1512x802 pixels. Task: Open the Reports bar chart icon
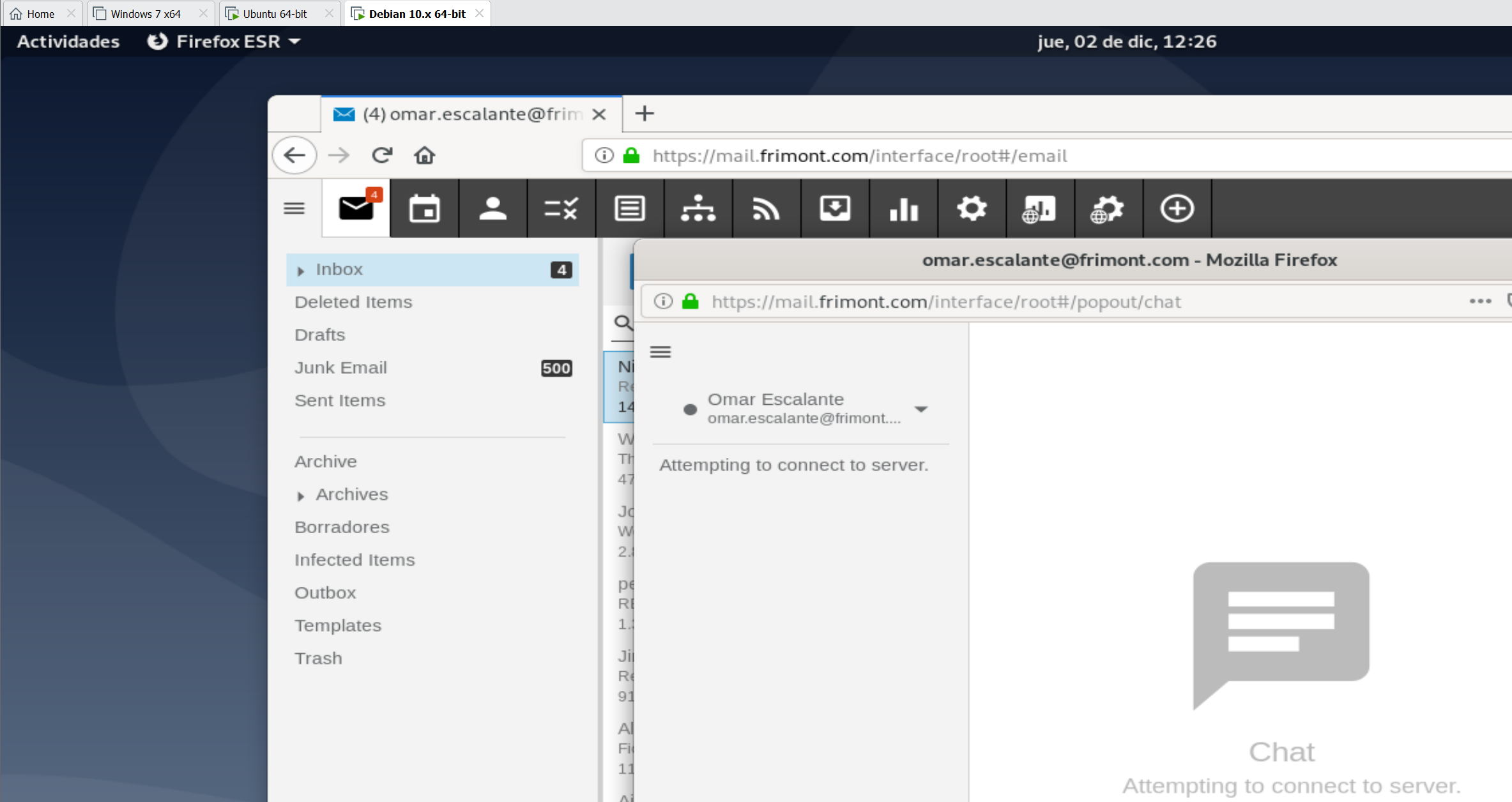pos(903,209)
